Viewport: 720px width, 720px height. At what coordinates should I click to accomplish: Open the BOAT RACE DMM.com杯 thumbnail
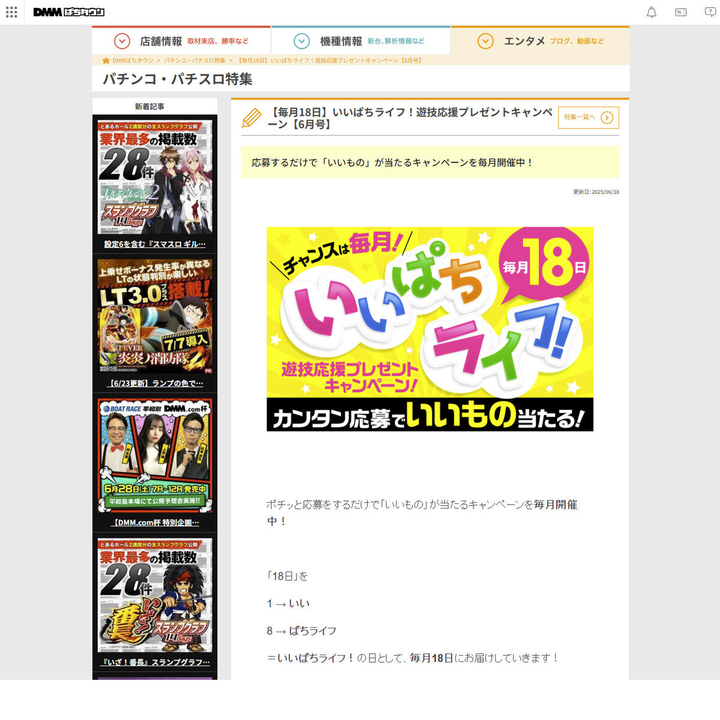[155, 456]
